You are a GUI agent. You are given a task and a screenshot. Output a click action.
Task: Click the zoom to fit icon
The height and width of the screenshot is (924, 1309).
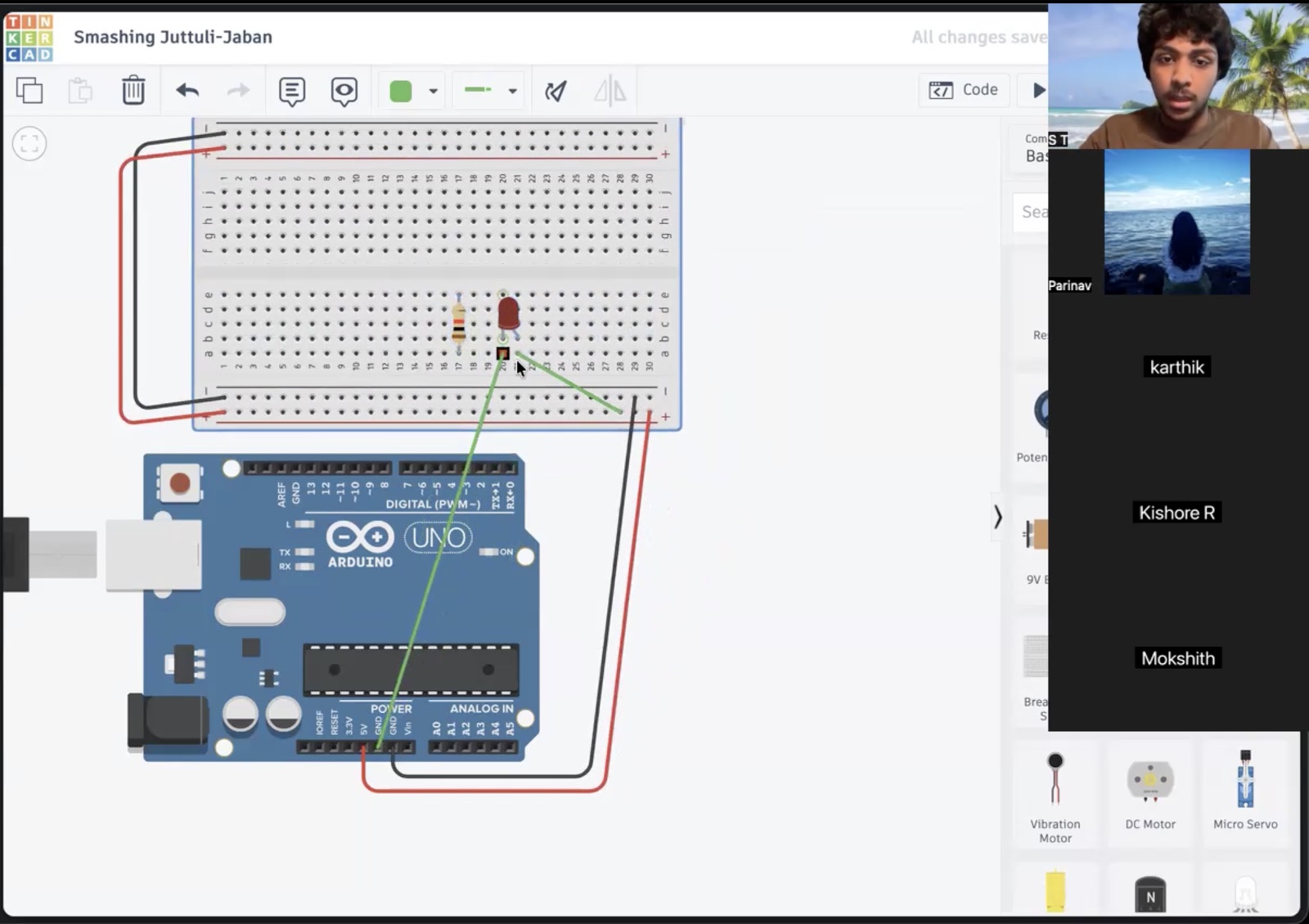(x=29, y=145)
